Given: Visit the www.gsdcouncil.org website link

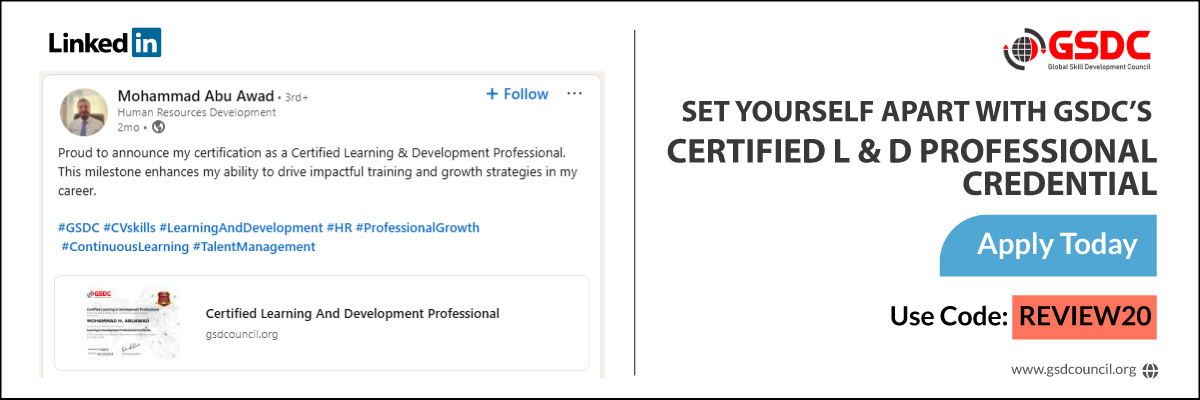Looking at the screenshot, I should pos(1073,370).
